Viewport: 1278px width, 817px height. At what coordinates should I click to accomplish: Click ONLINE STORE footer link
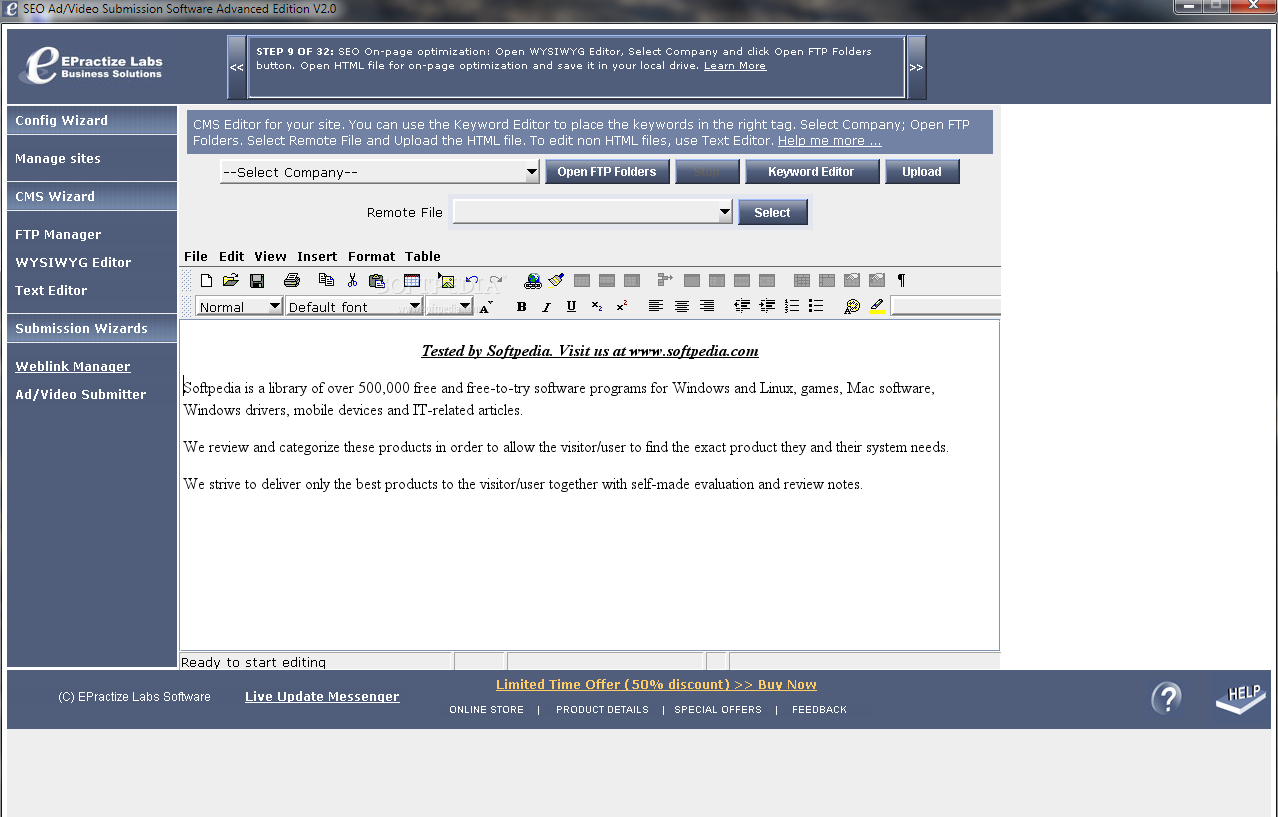click(x=486, y=710)
